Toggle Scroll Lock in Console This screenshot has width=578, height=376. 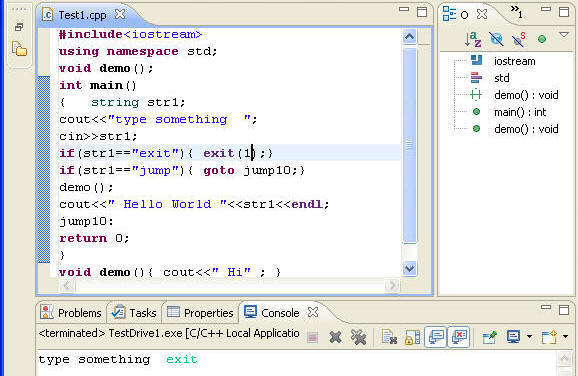[412, 337]
